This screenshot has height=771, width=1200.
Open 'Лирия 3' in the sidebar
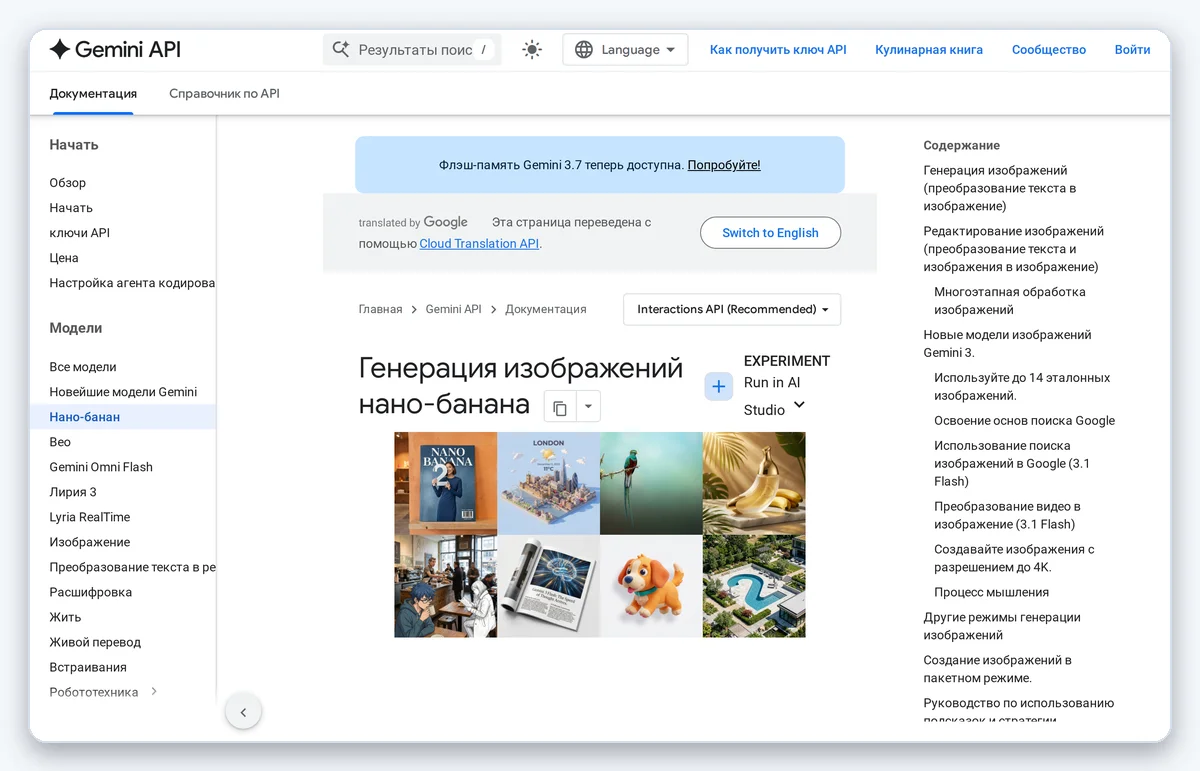pyautogui.click(x=73, y=492)
